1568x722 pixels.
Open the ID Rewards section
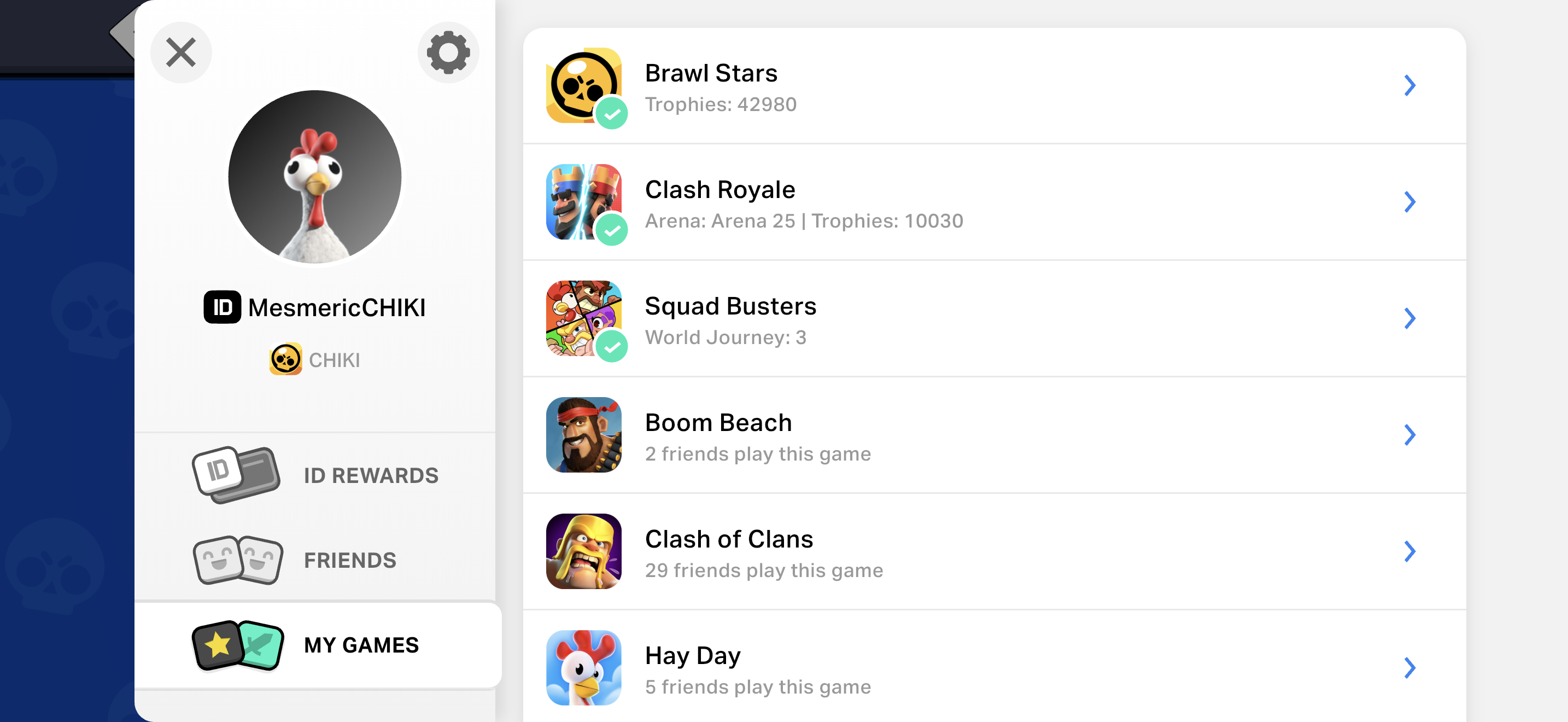[315, 475]
